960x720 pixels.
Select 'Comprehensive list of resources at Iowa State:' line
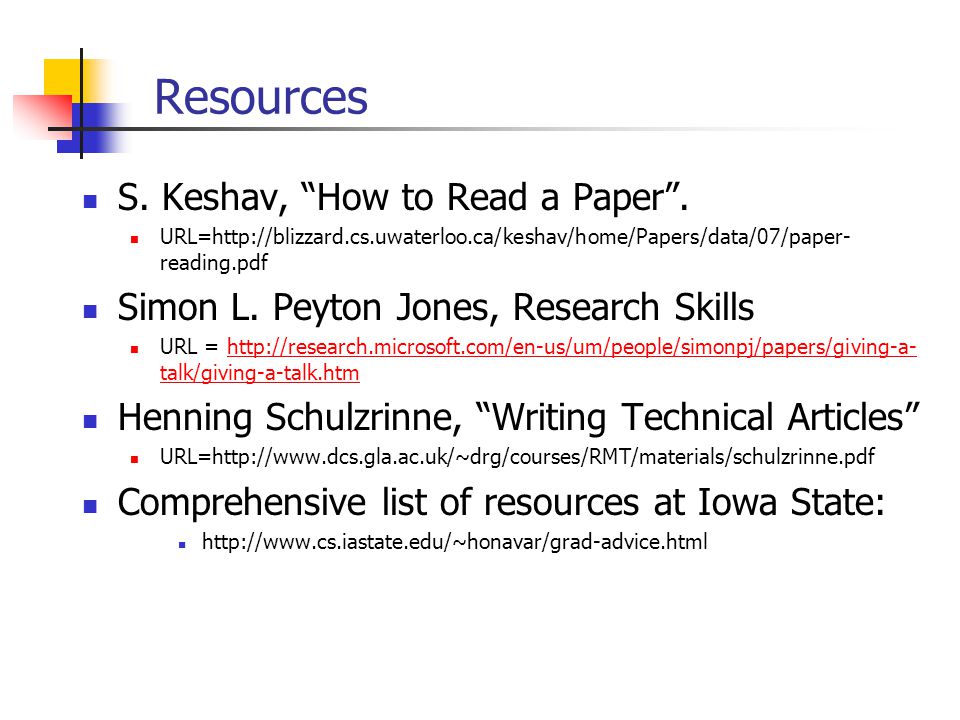(501, 502)
